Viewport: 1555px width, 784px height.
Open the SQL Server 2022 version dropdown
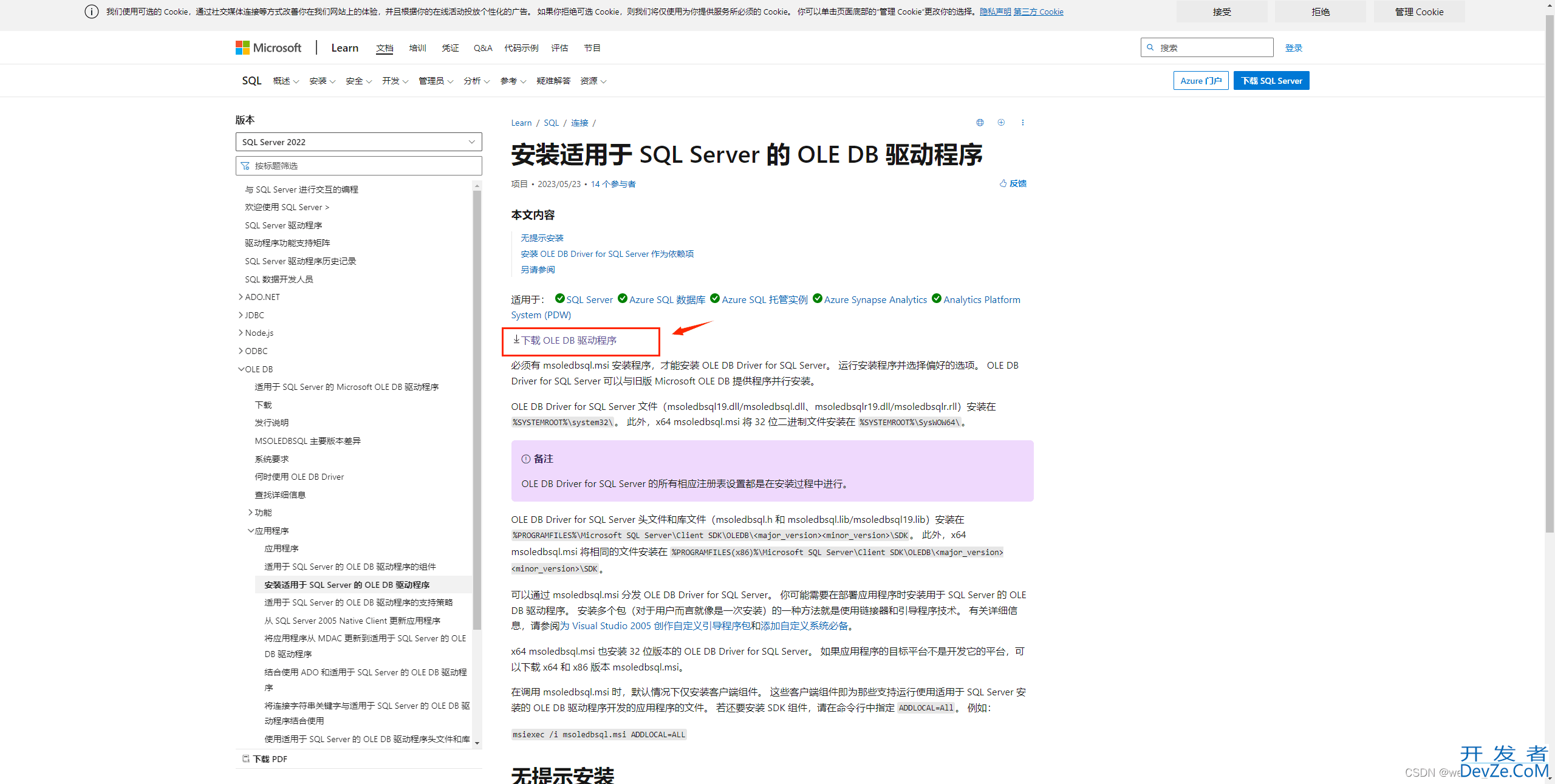(x=358, y=142)
